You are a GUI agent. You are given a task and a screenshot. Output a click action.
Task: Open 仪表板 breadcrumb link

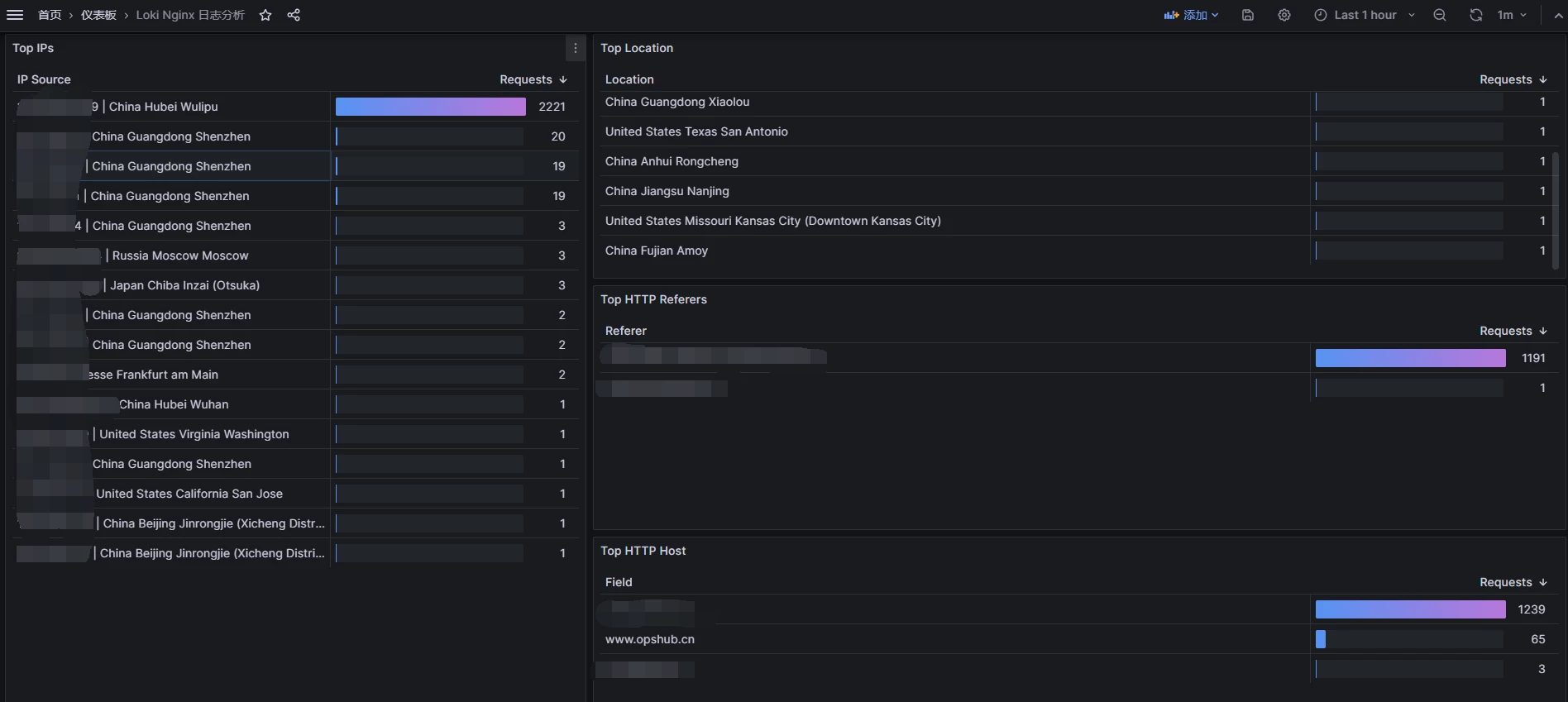[x=98, y=15]
